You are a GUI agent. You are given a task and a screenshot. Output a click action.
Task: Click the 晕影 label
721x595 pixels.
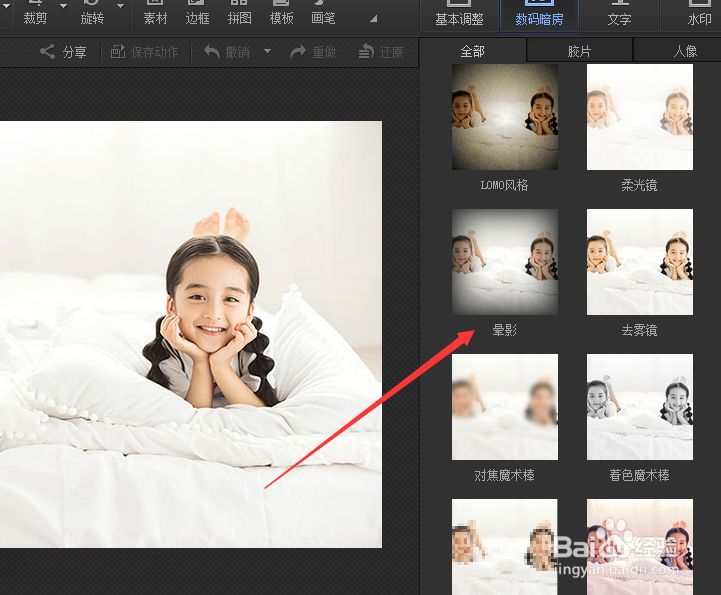click(505, 330)
